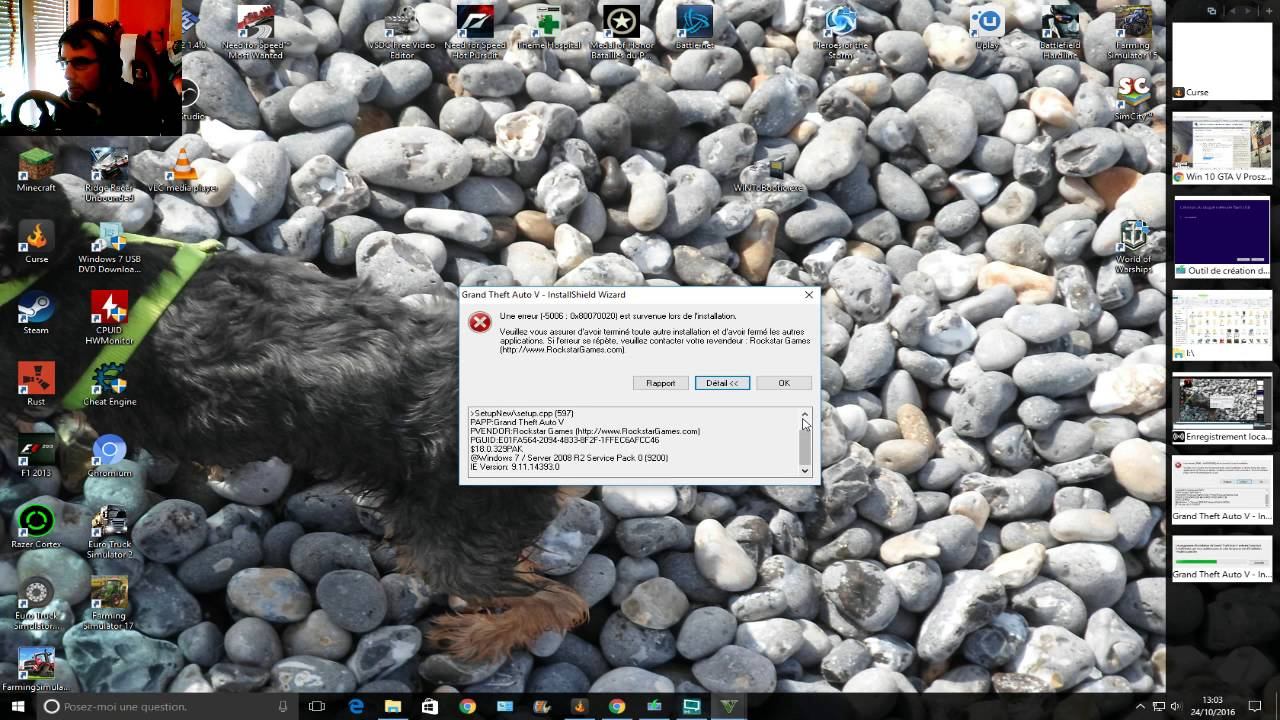Open Battlefield Hardline desktop icon
This screenshot has height=720, width=1280.
coord(1060,33)
